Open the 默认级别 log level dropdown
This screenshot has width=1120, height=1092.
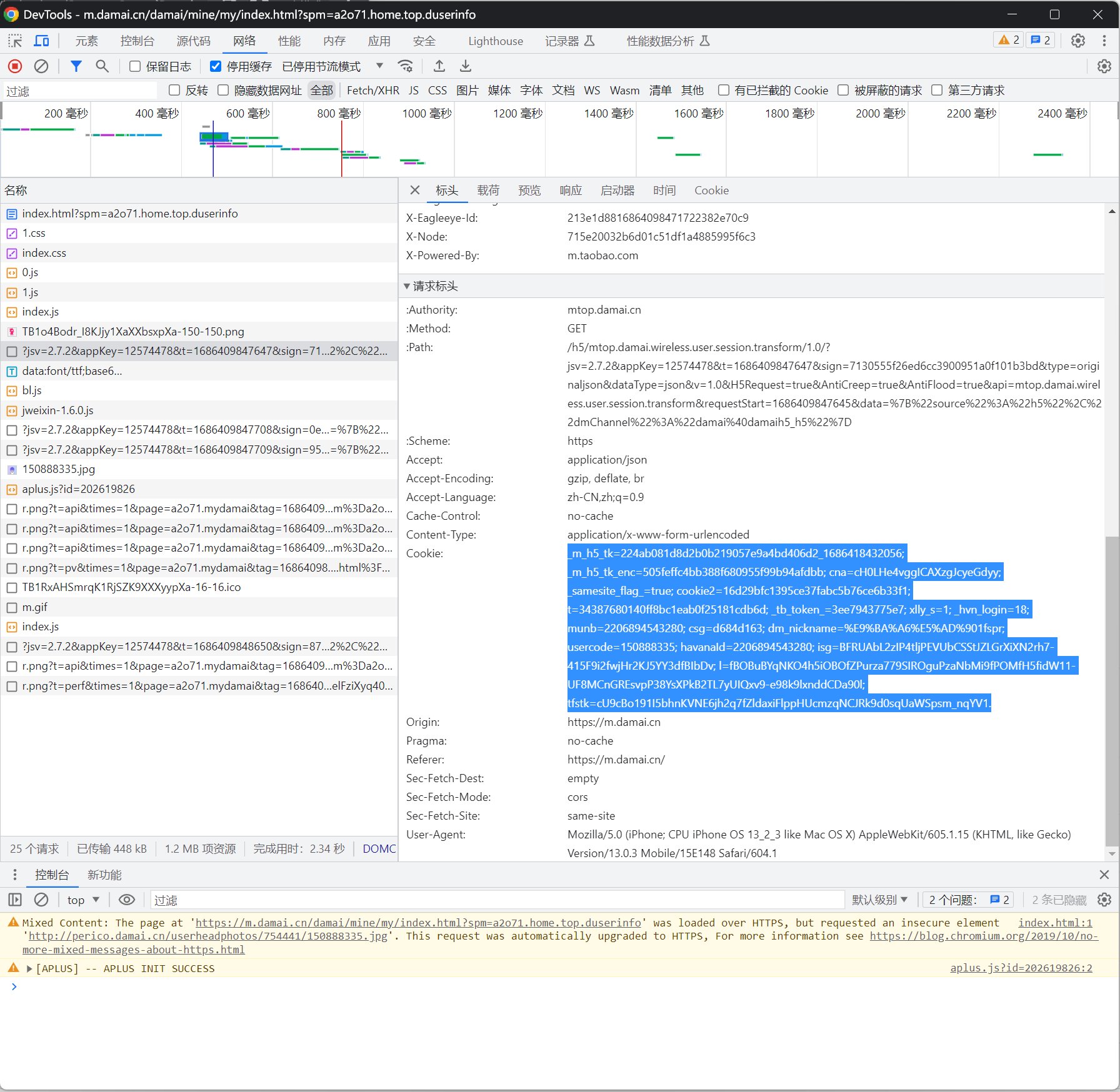(x=879, y=900)
